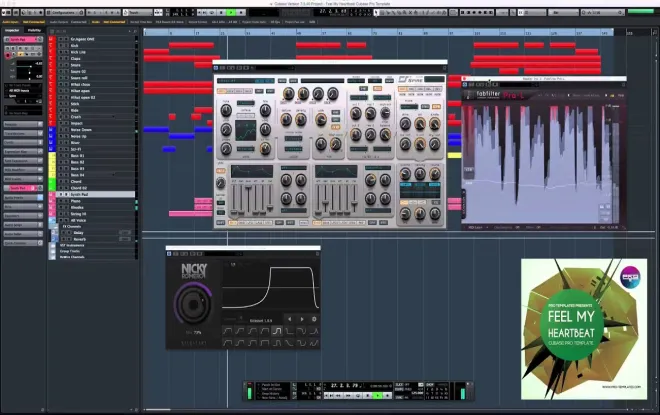660x415 pixels.
Task: Select the Noise Down track
Action: tap(81, 130)
